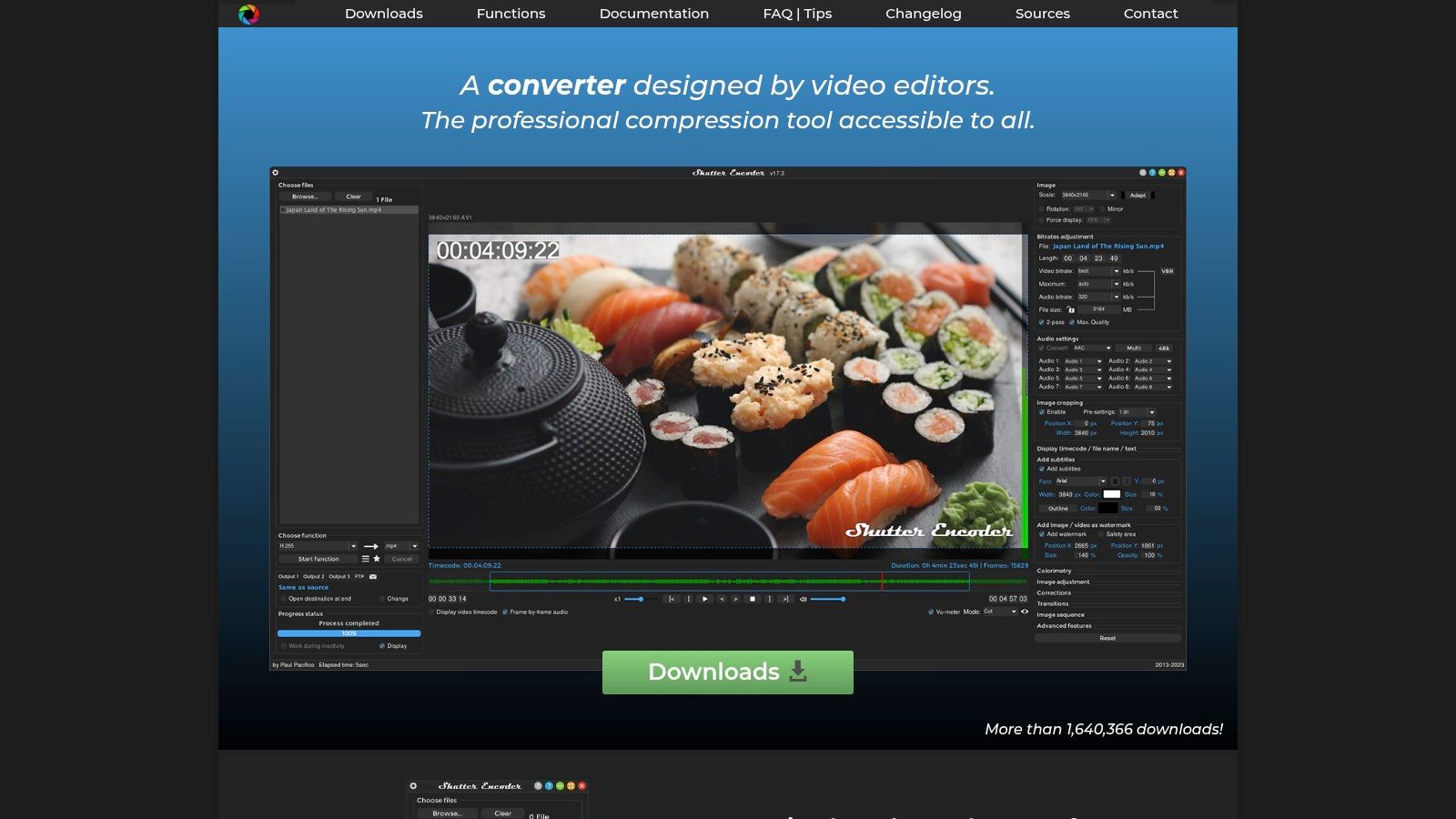Click the eye preview icon next to Mode
Viewport: 1456px width, 819px height.
coord(1025,612)
